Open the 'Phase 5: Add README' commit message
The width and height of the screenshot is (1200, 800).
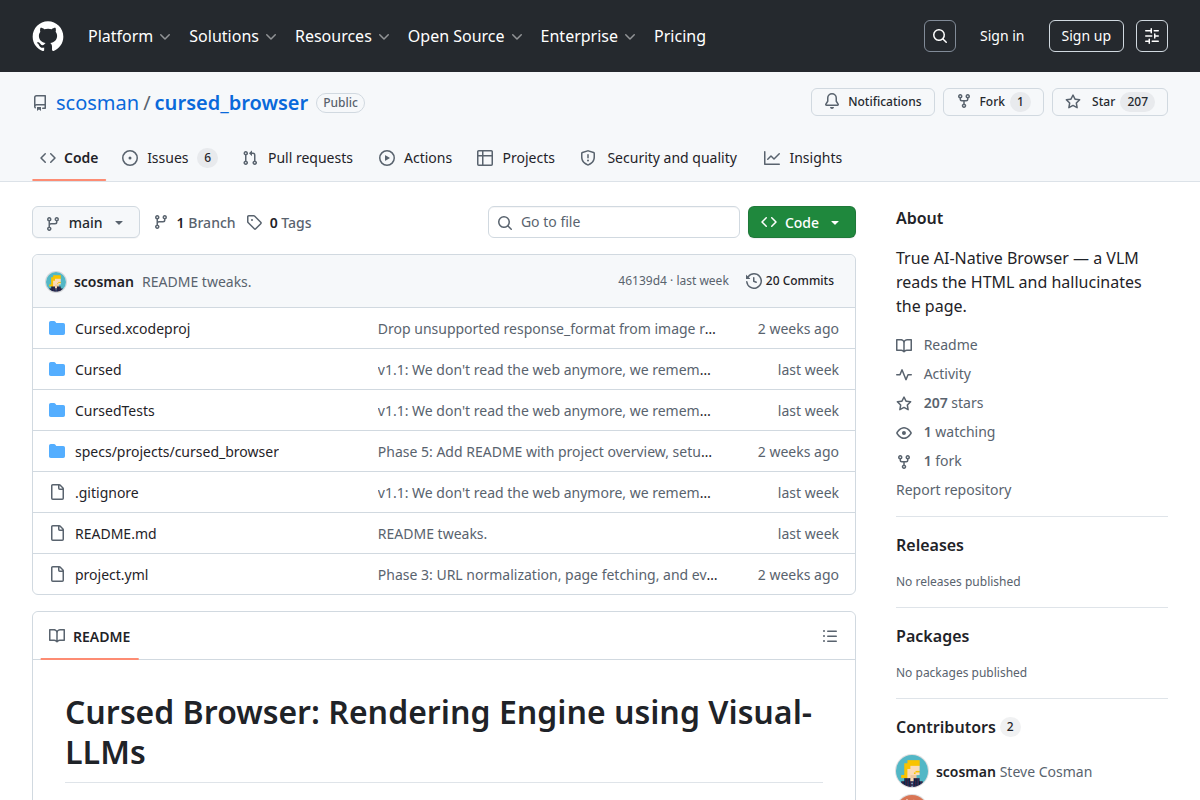tap(545, 452)
